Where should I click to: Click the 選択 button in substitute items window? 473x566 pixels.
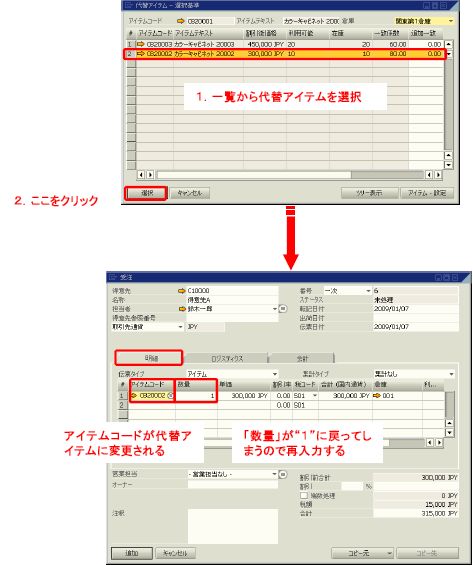(x=146, y=193)
